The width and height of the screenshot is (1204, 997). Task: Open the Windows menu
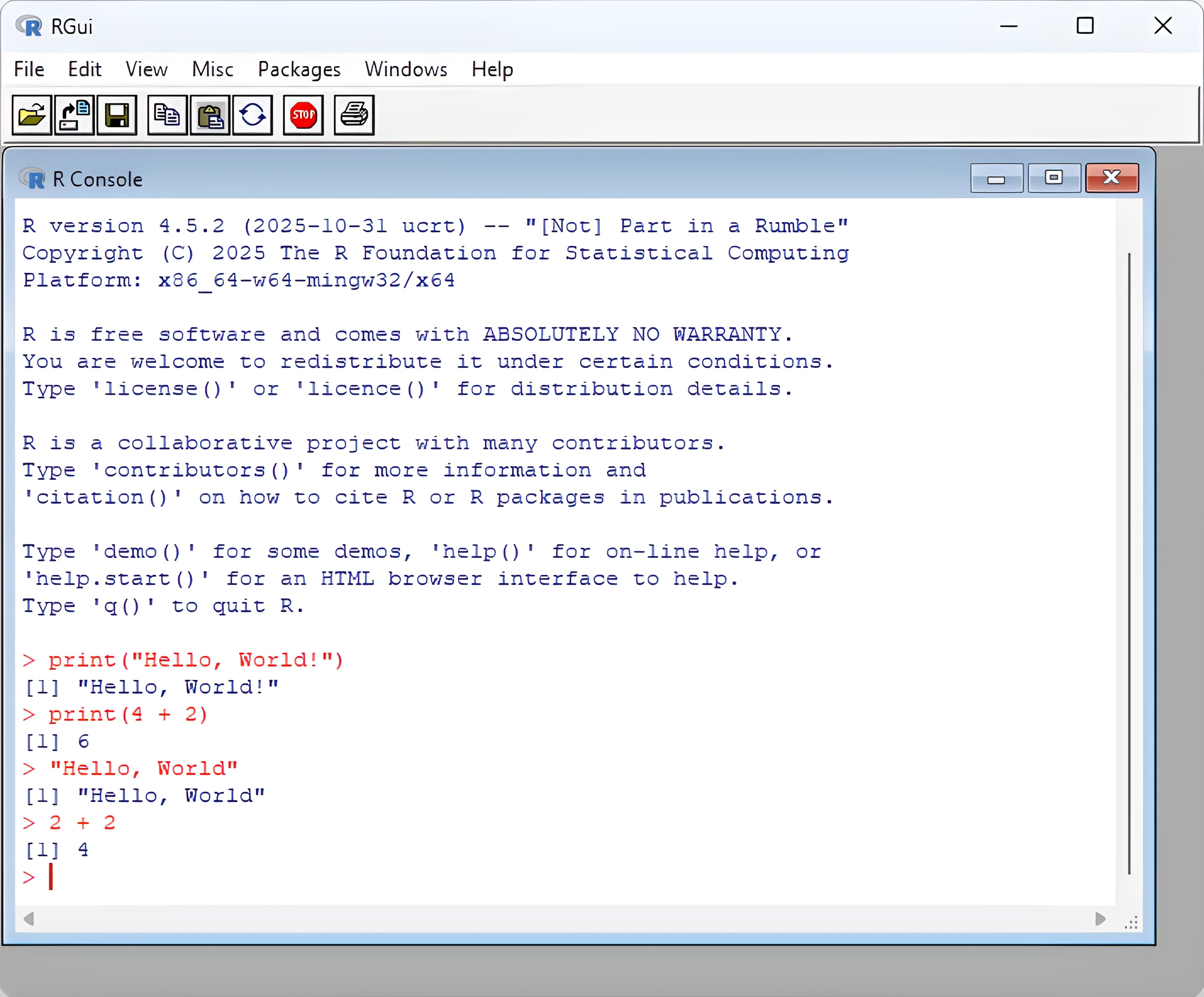pyautogui.click(x=406, y=70)
